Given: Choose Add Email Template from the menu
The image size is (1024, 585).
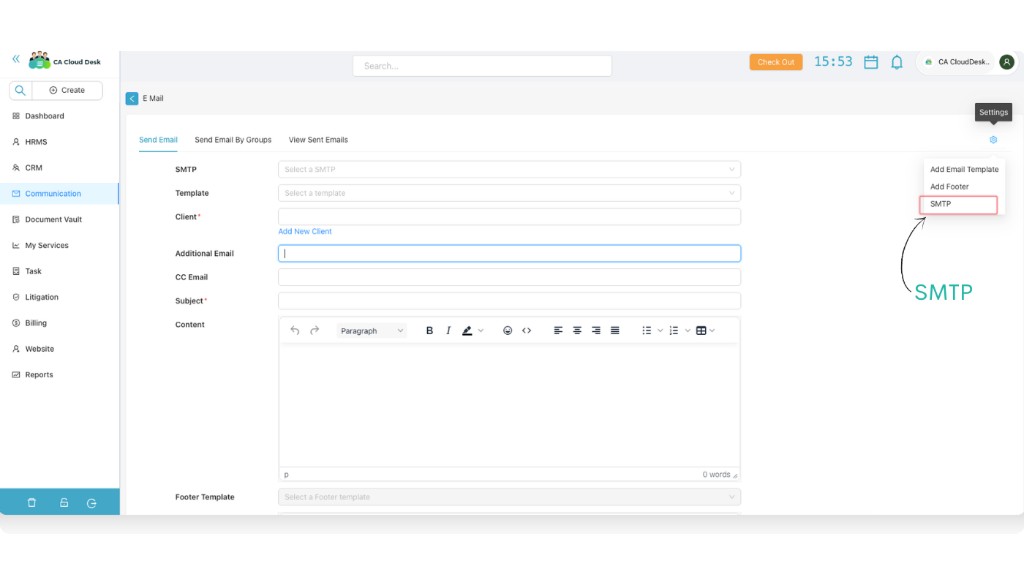Looking at the screenshot, I should (x=963, y=169).
